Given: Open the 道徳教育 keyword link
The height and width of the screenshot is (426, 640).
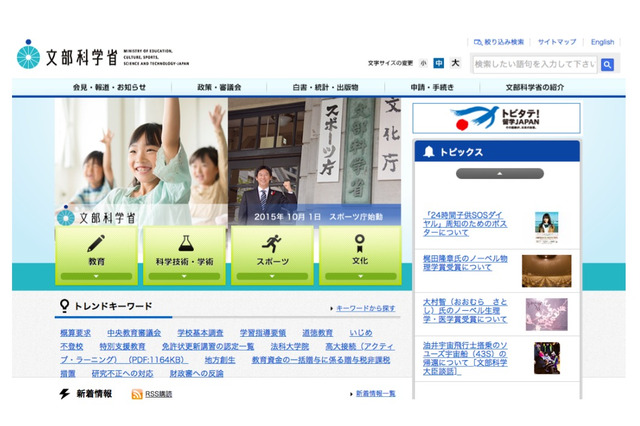Looking at the screenshot, I should click(318, 333).
